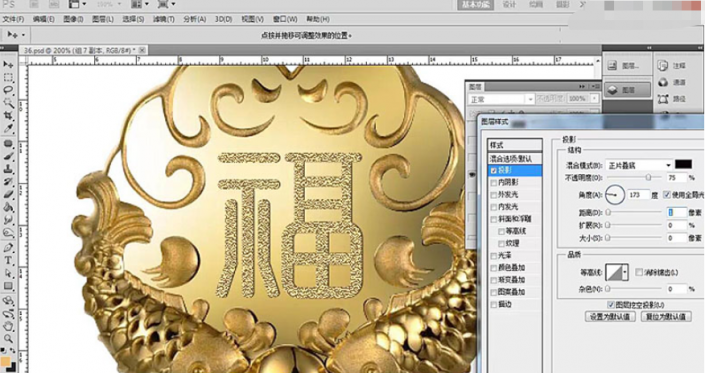Open the 图层(L) menu
705x373 pixels.
103,19
